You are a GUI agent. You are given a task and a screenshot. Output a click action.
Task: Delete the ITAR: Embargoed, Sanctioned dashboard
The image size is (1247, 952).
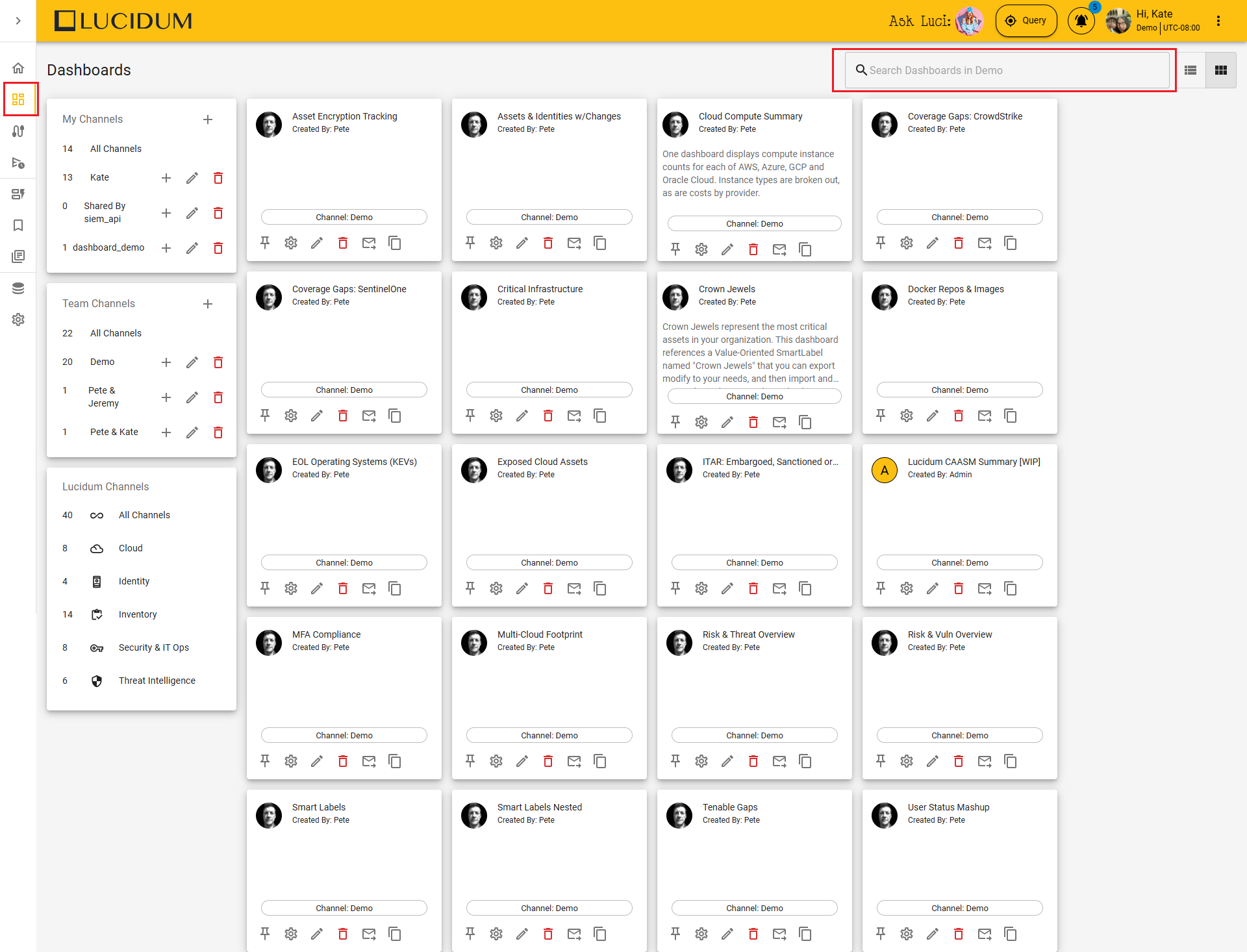pyautogui.click(x=753, y=588)
